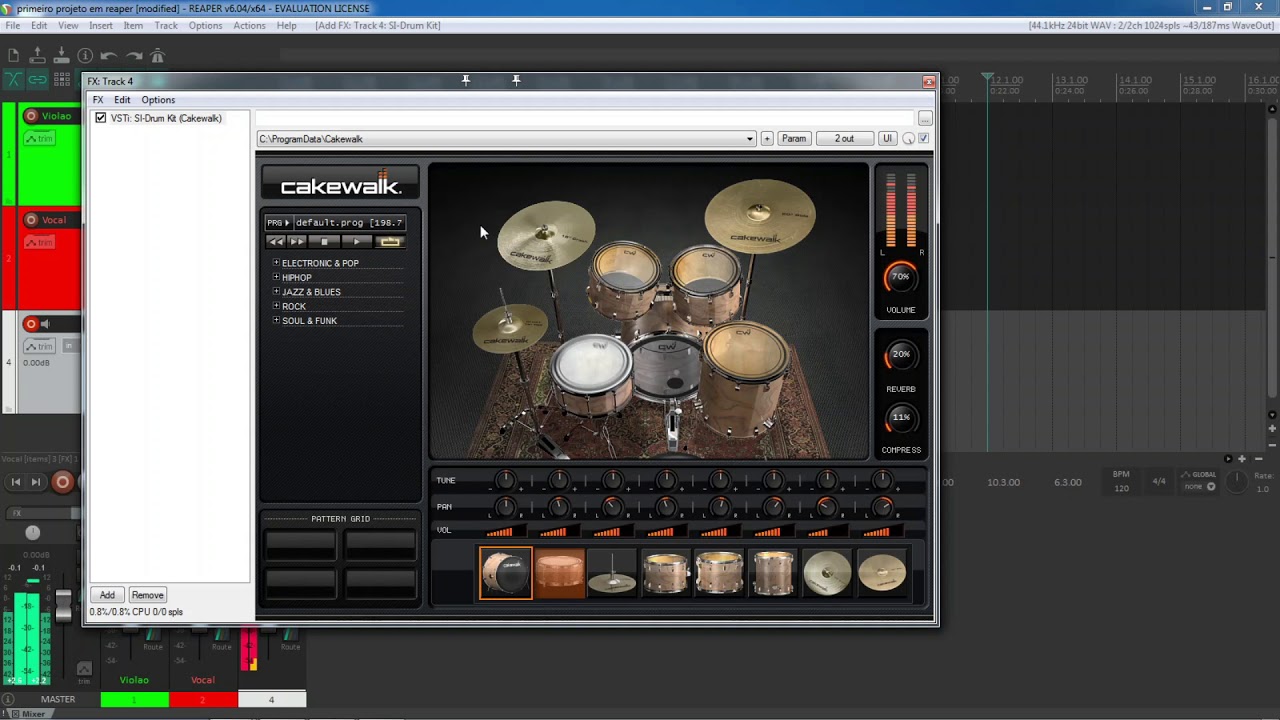The image size is (1280, 720).
Task: Open REAPER's Track menu
Action: pos(166,25)
